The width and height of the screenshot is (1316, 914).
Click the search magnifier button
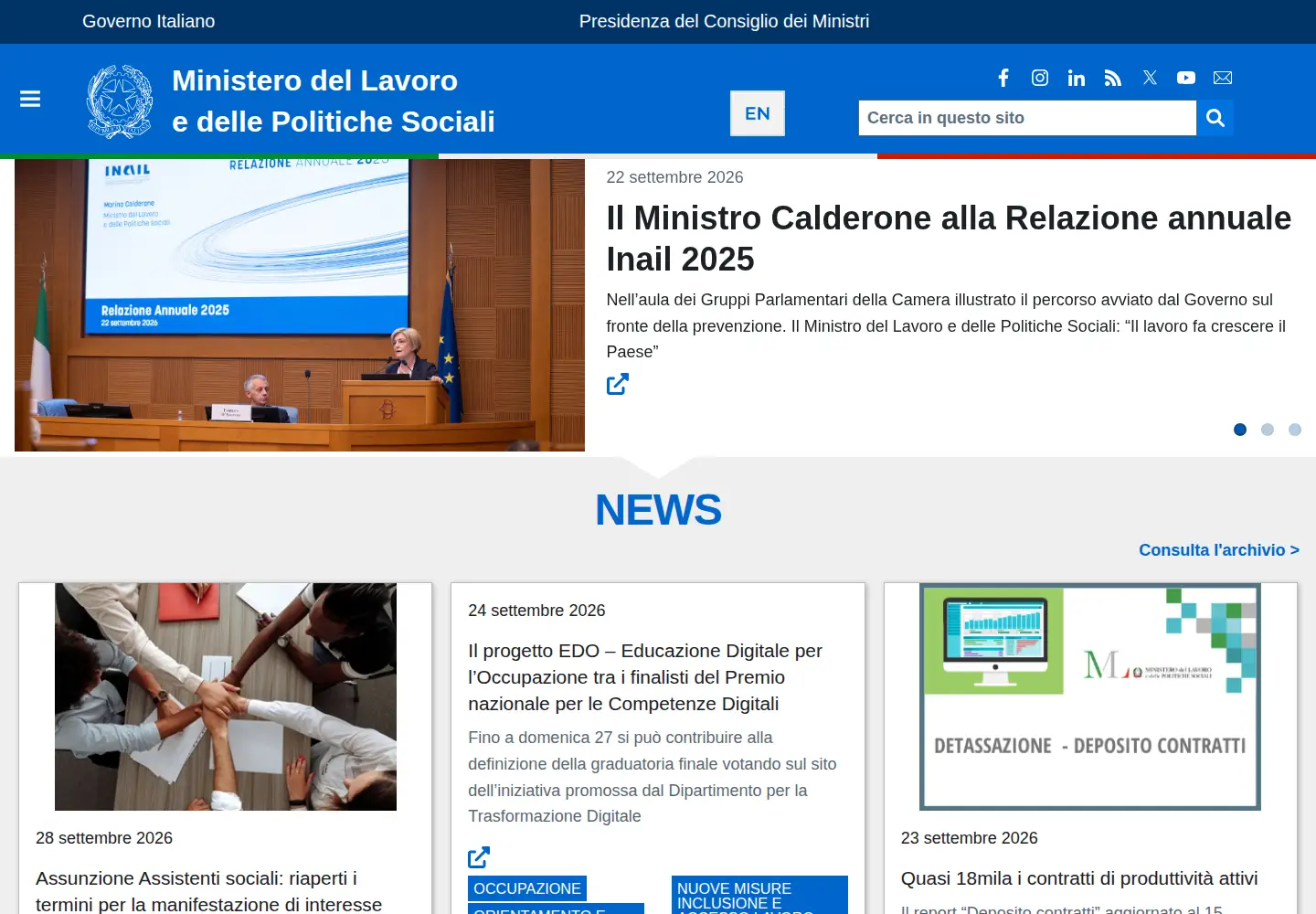[x=1215, y=118]
